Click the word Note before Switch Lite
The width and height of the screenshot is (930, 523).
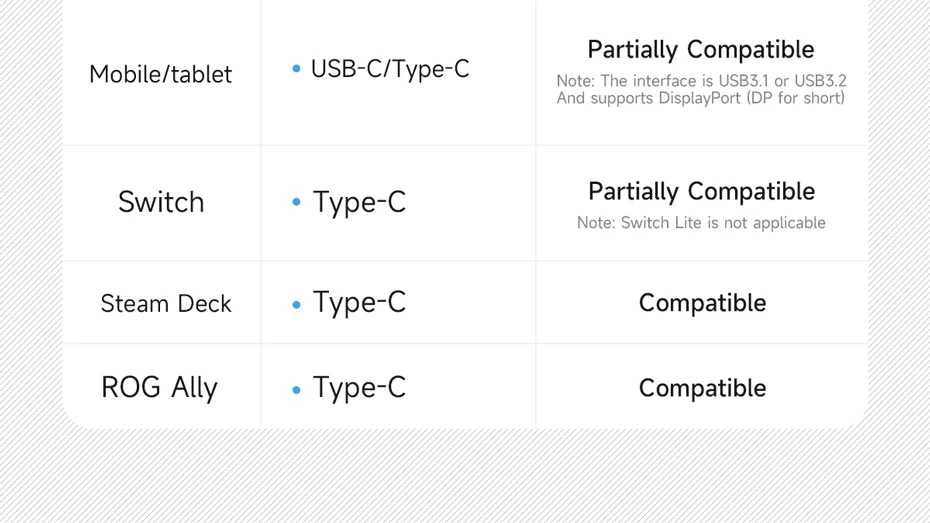[595, 223]
